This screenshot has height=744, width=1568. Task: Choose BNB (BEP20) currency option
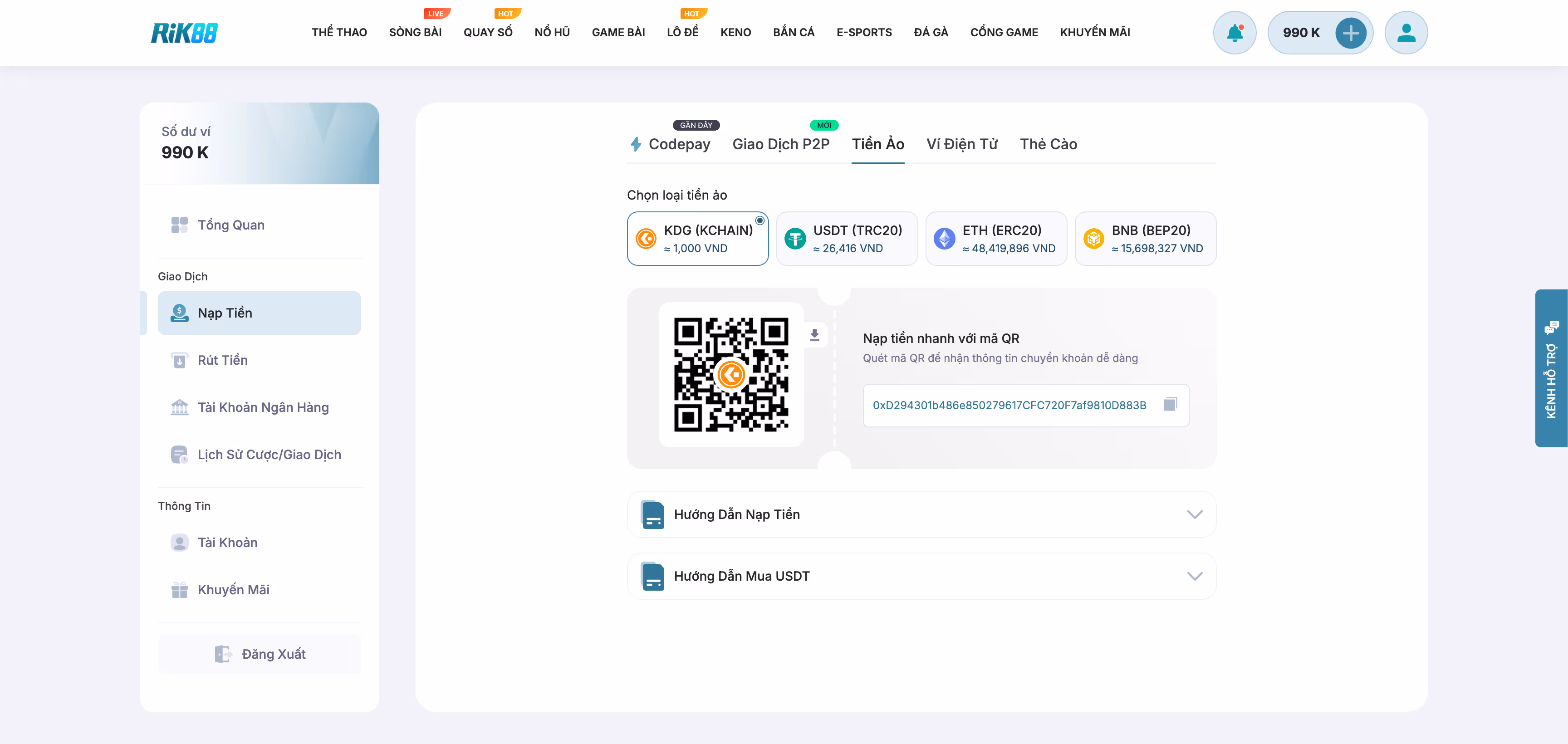(x=1145, y=239)
